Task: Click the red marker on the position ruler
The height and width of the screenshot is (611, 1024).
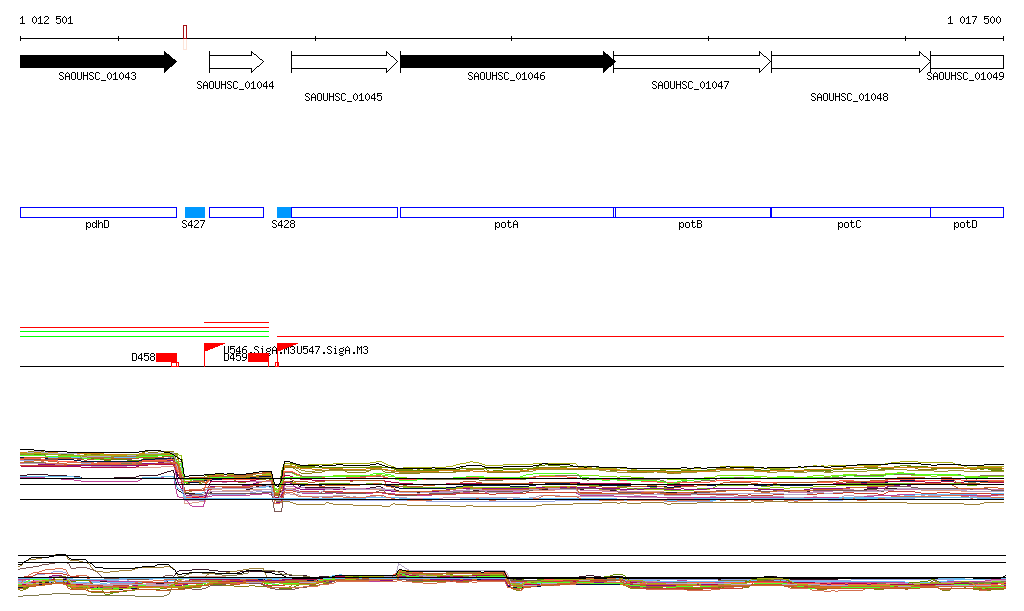Action: pyautogui.click(x=185, y=36)
